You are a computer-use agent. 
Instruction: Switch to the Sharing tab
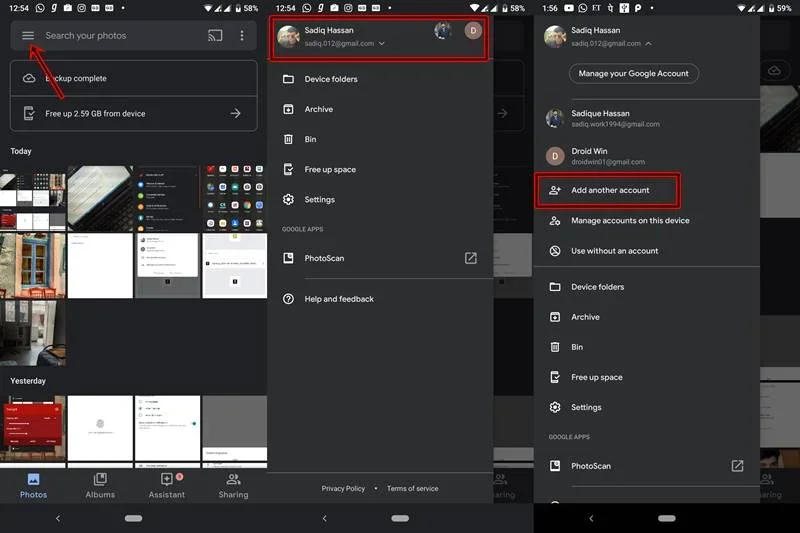click(x=234, y=486)
